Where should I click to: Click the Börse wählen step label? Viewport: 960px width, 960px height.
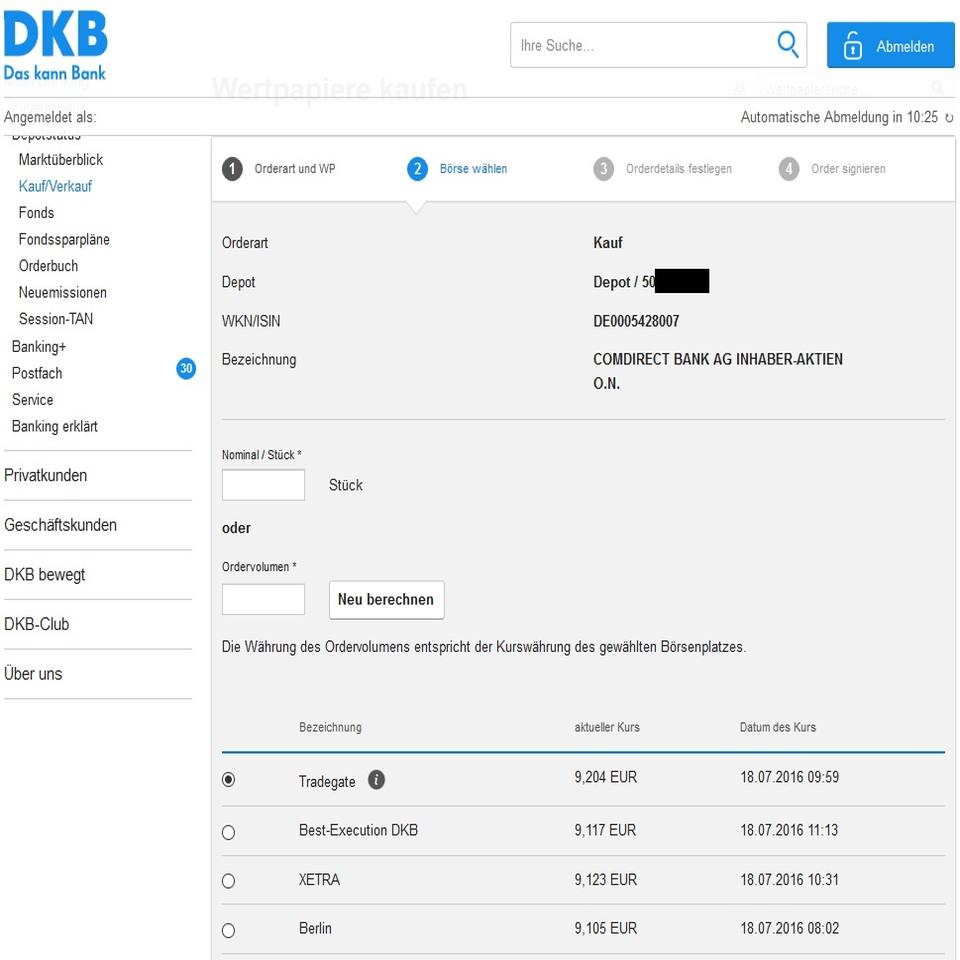click(x=473, y=169)
